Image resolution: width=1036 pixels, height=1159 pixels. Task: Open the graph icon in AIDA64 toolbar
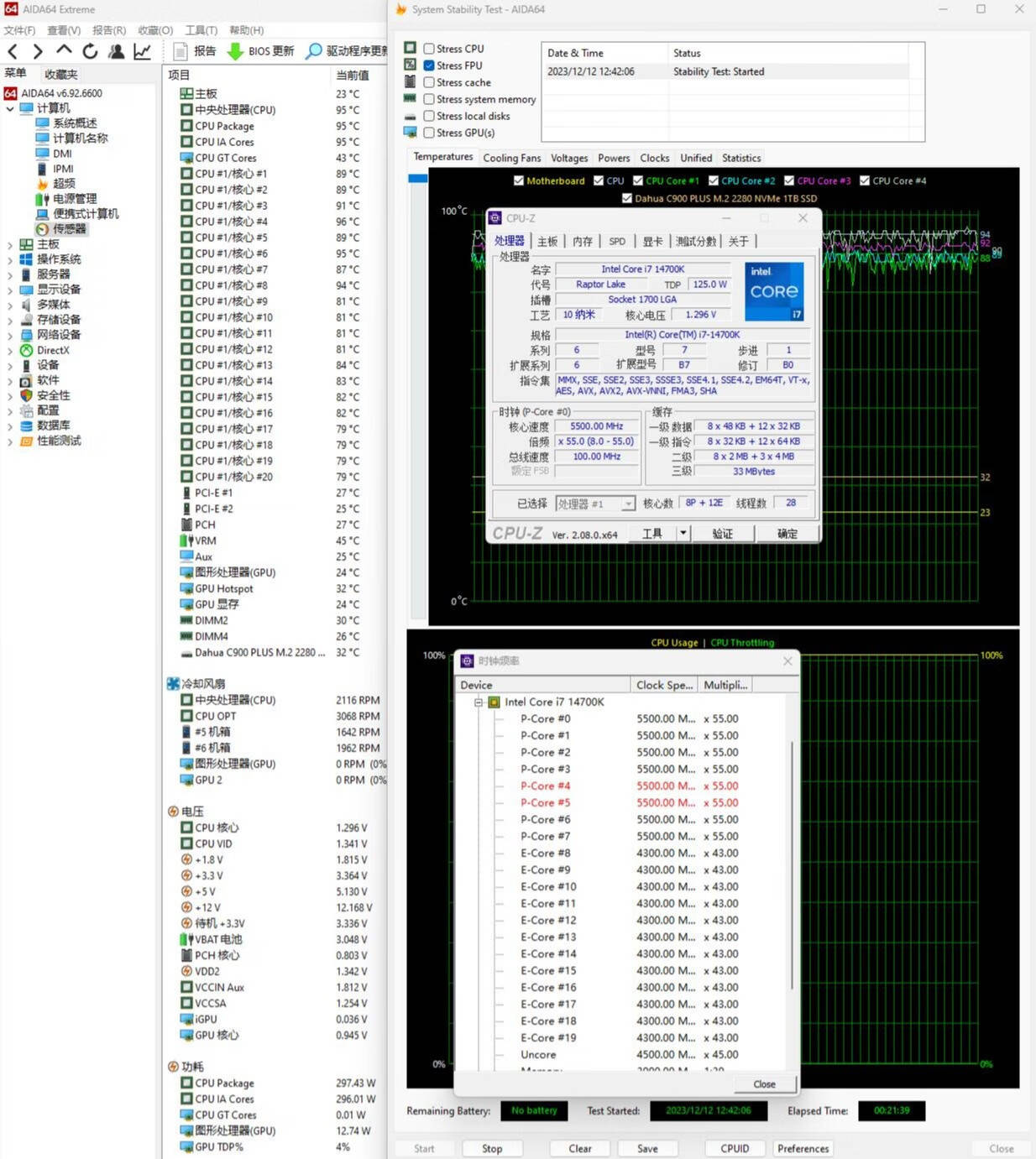tap(143, 51)
